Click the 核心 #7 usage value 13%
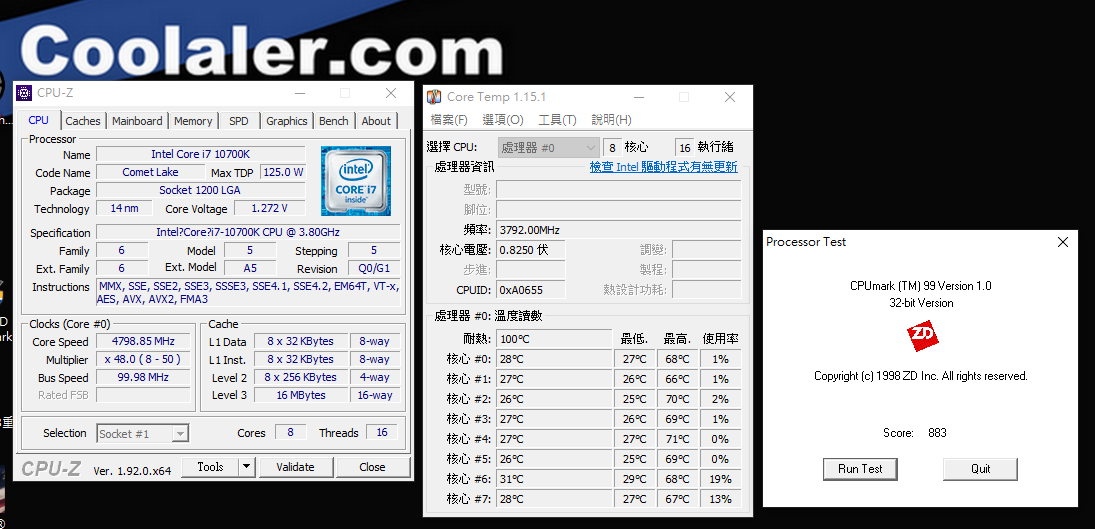The width and height of the screenshot is (1095, 529). pos(720,500)
